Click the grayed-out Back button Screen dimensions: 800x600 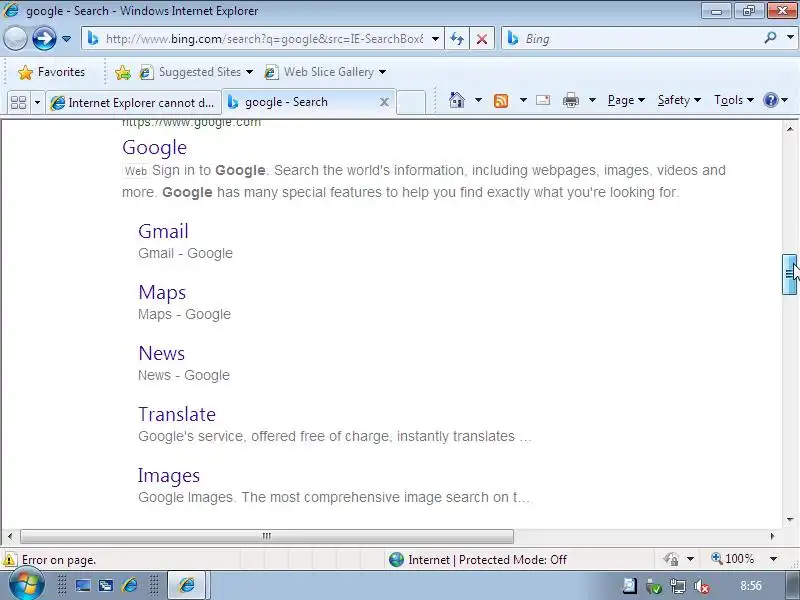pyautogui.click(x=15, y=38)
